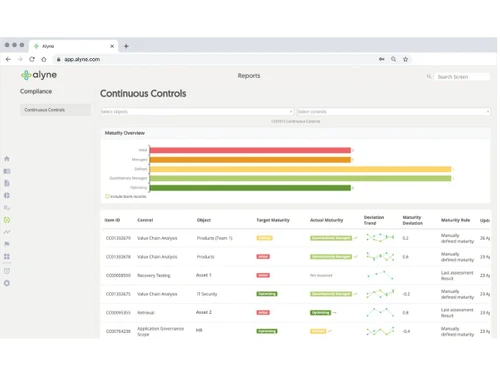Open a new browser tab with plus
The height and width of the screenshot is (375, 500).
pyautogui.click(x=126, y=46)
